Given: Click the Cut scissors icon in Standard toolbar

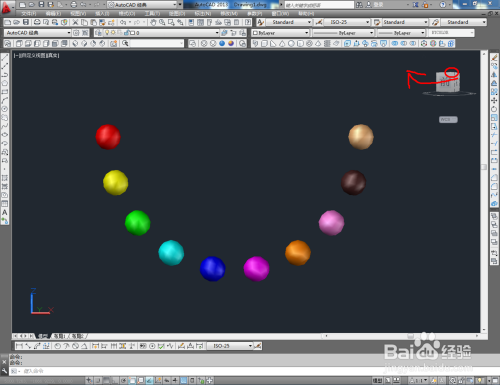Looking at the screenshot, I should 75,22.
